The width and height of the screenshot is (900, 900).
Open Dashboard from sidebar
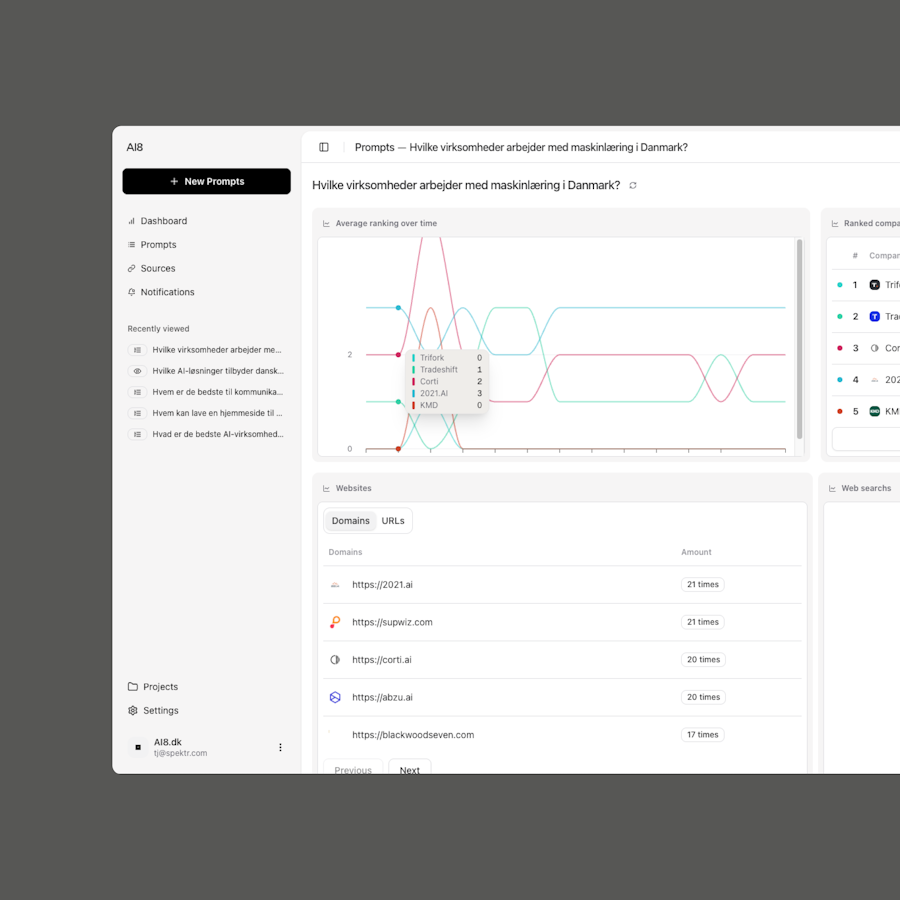(163, 221)
